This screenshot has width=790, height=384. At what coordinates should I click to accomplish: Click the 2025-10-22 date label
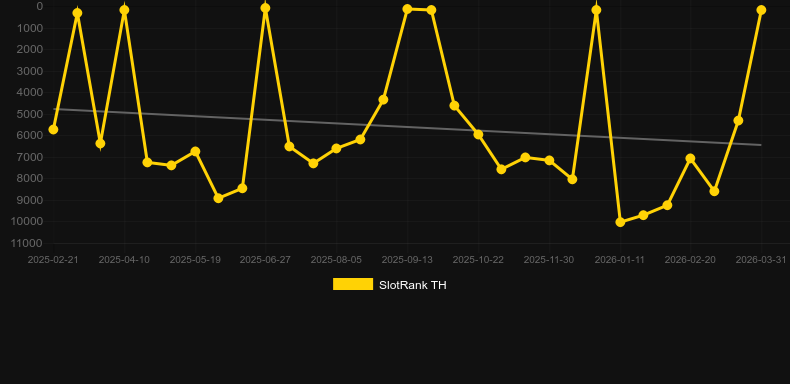478,260
